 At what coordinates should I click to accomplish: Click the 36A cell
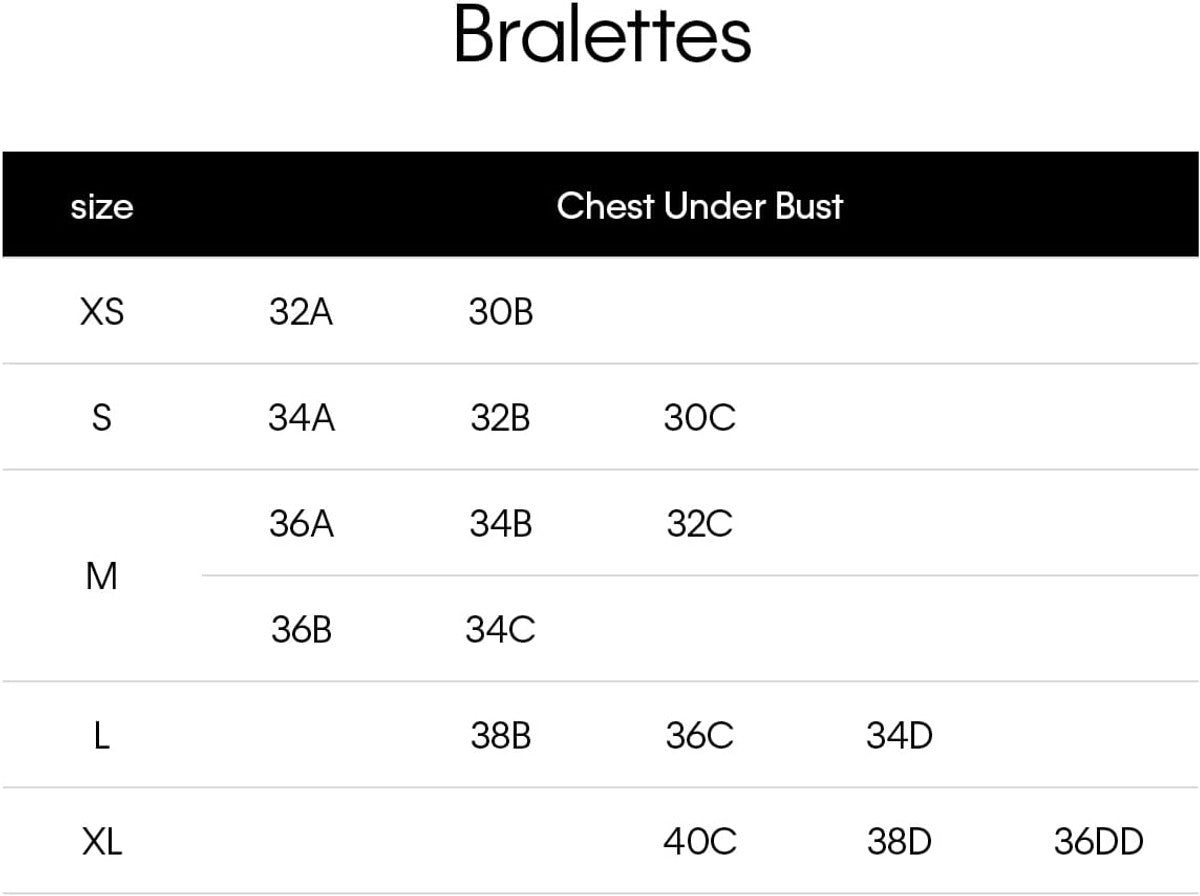tap(301, 524)
